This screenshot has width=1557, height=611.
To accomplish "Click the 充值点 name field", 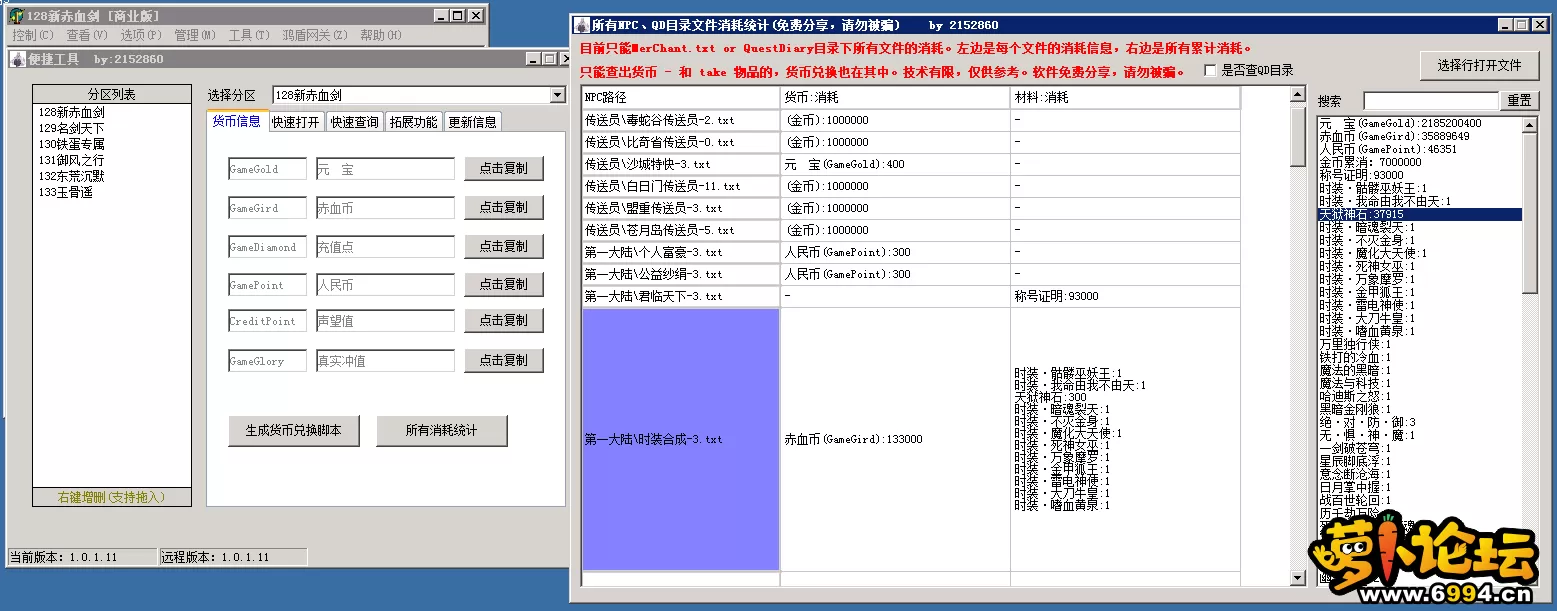I will [x=385, y=247].
